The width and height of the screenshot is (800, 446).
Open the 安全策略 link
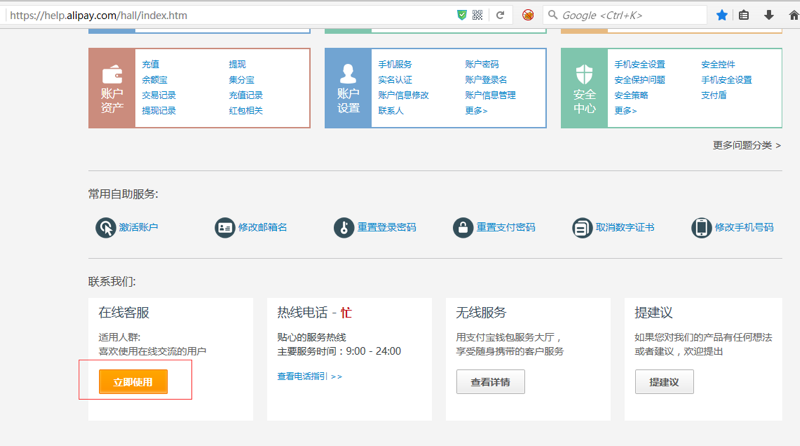[x=631, y=95]
